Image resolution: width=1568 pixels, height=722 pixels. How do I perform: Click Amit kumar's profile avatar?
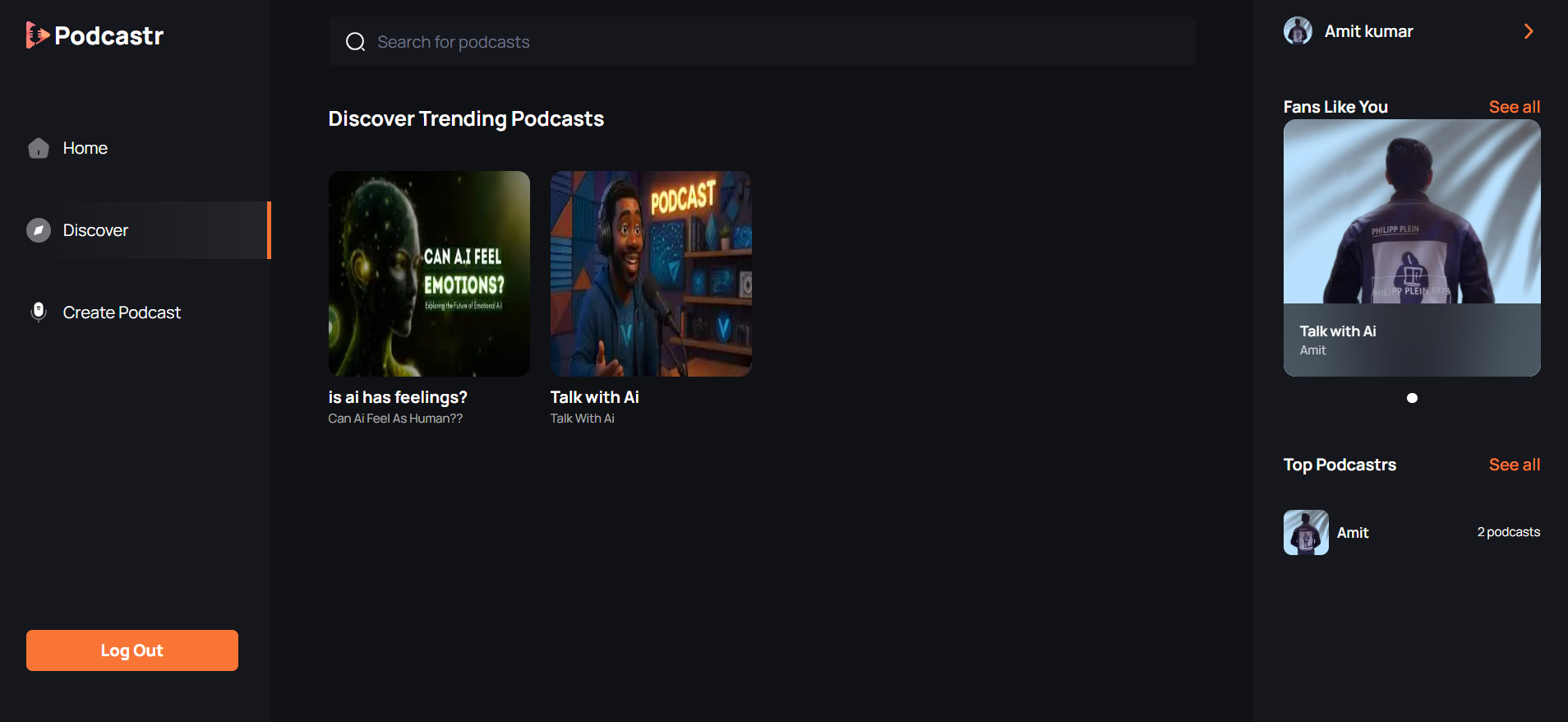click(x=1298, y=31)
